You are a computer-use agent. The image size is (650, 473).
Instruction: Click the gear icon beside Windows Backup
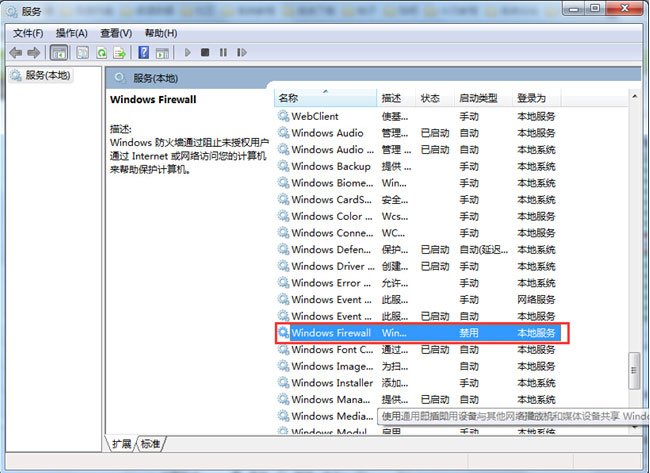tap(283, 166)
